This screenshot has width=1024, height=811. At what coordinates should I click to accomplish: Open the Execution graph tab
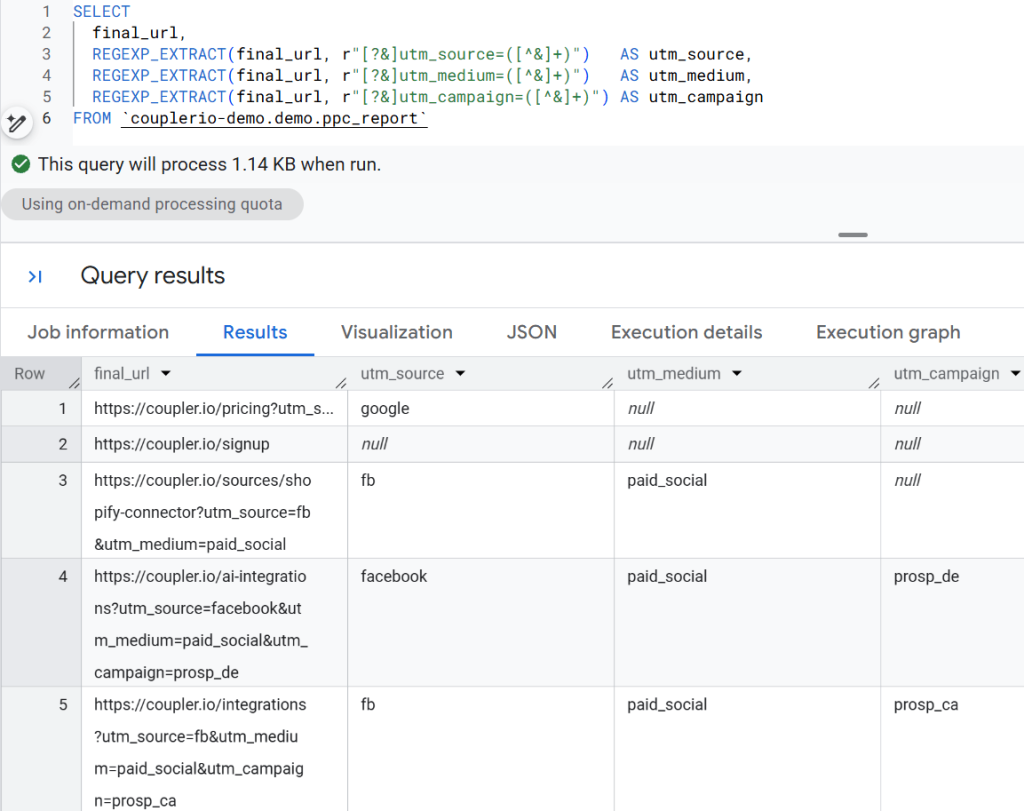(x=888, y=332)
